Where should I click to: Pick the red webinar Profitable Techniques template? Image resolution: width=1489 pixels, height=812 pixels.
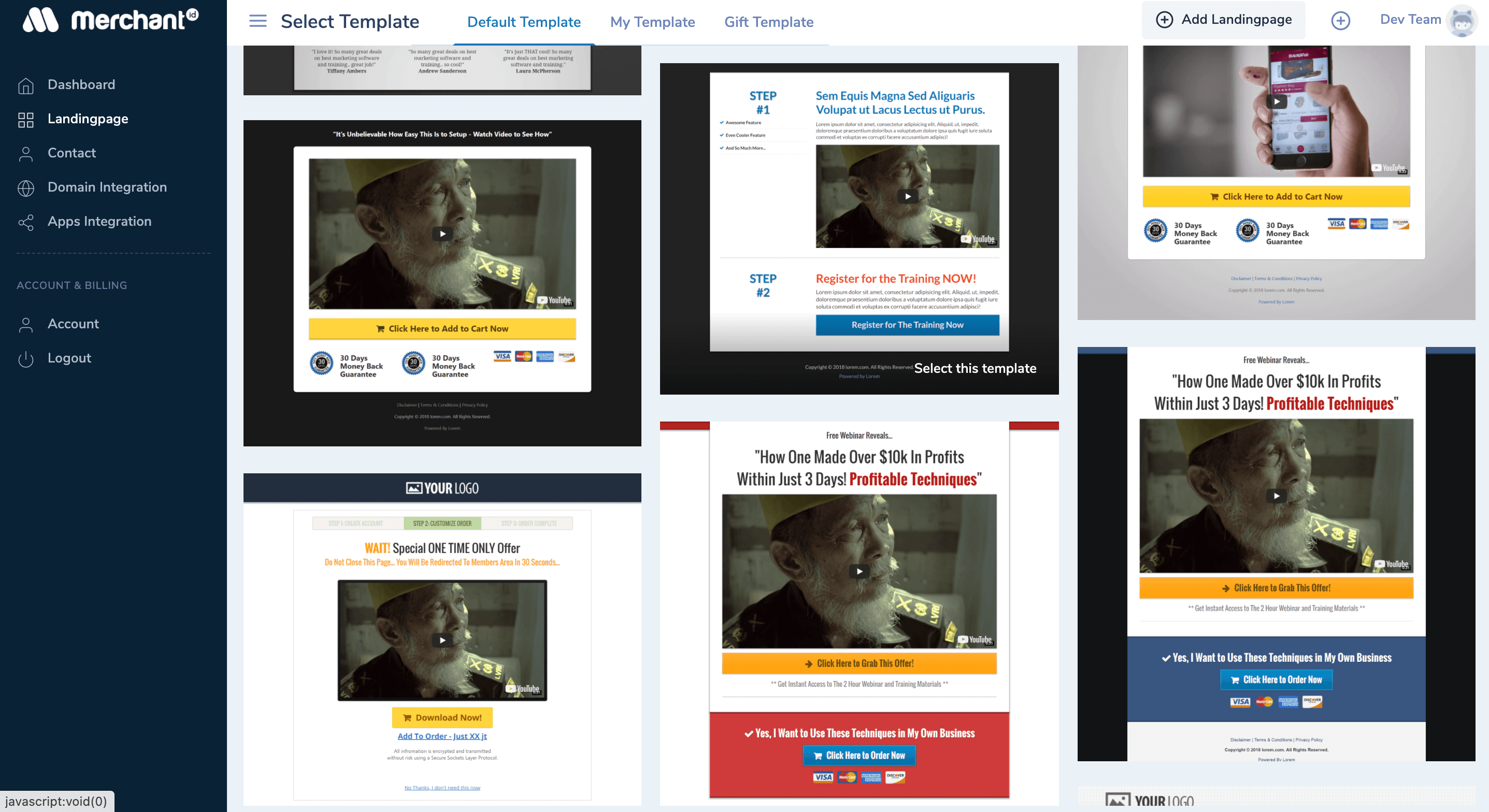tap(859, 613)
